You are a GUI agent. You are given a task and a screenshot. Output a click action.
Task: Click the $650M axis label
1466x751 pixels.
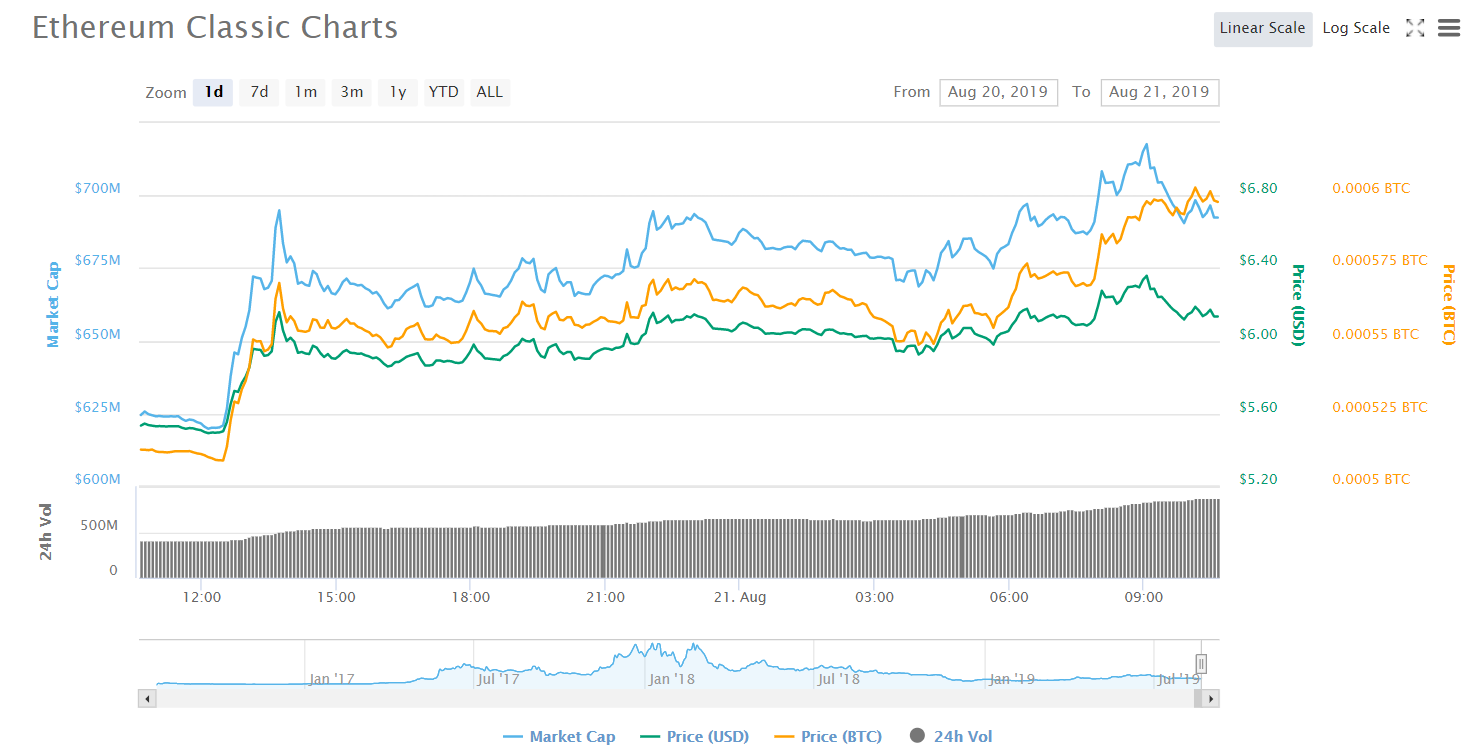[97, 334]
